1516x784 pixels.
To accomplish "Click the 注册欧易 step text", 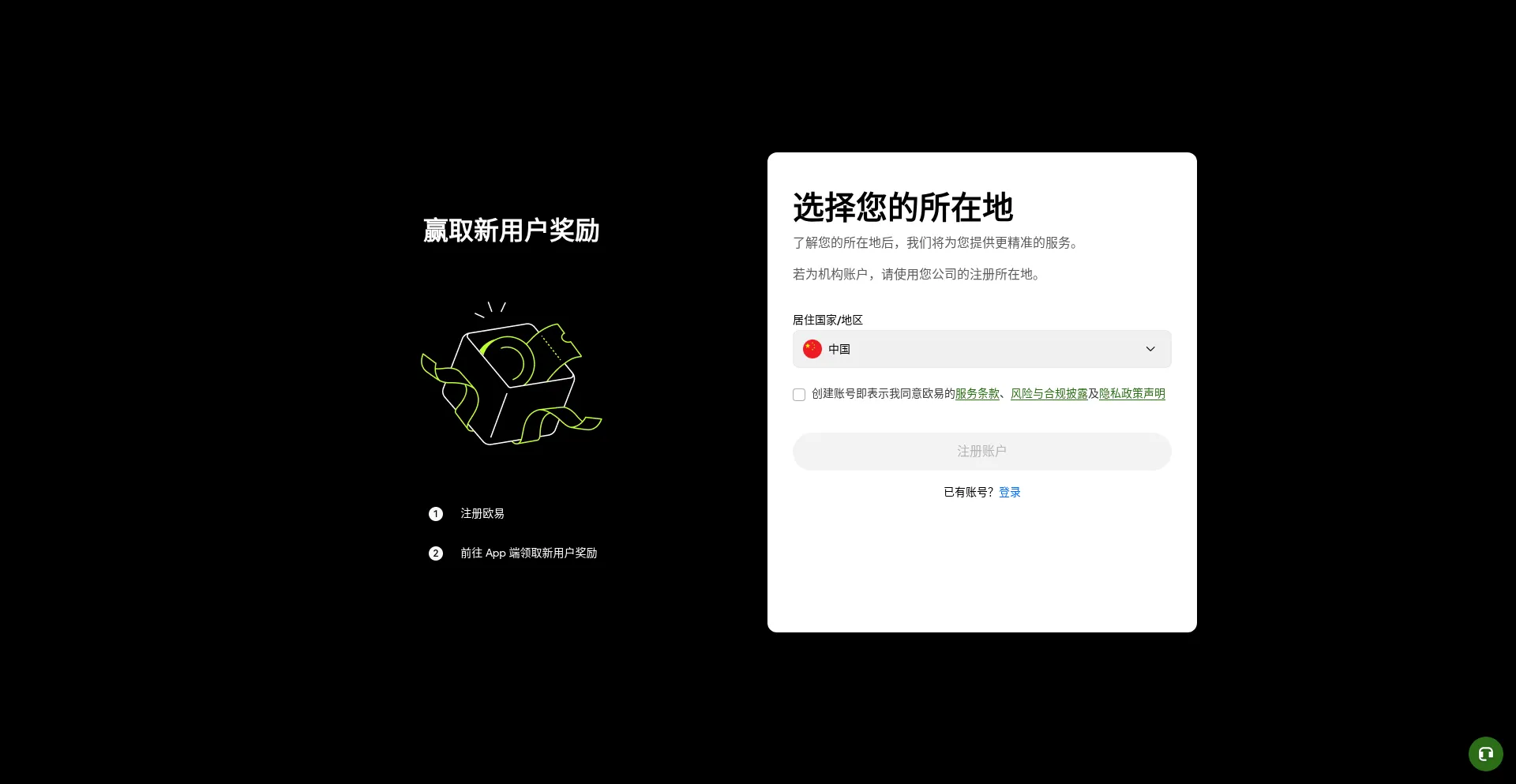I will [482, 513].
